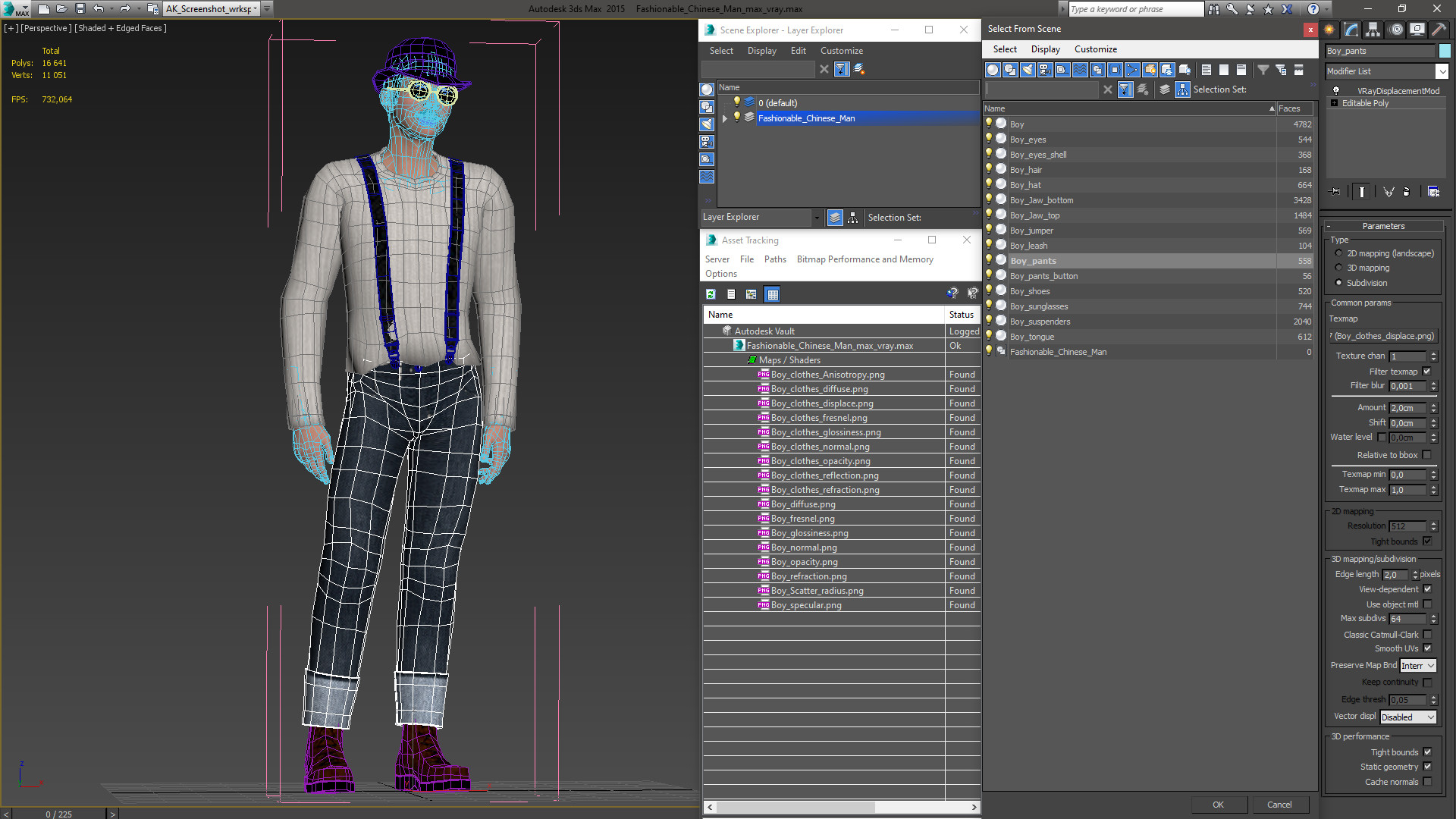Toggle Display Helpers filter in Select From Scene
Screen dimensions: 1456x819
point(1062,70)
